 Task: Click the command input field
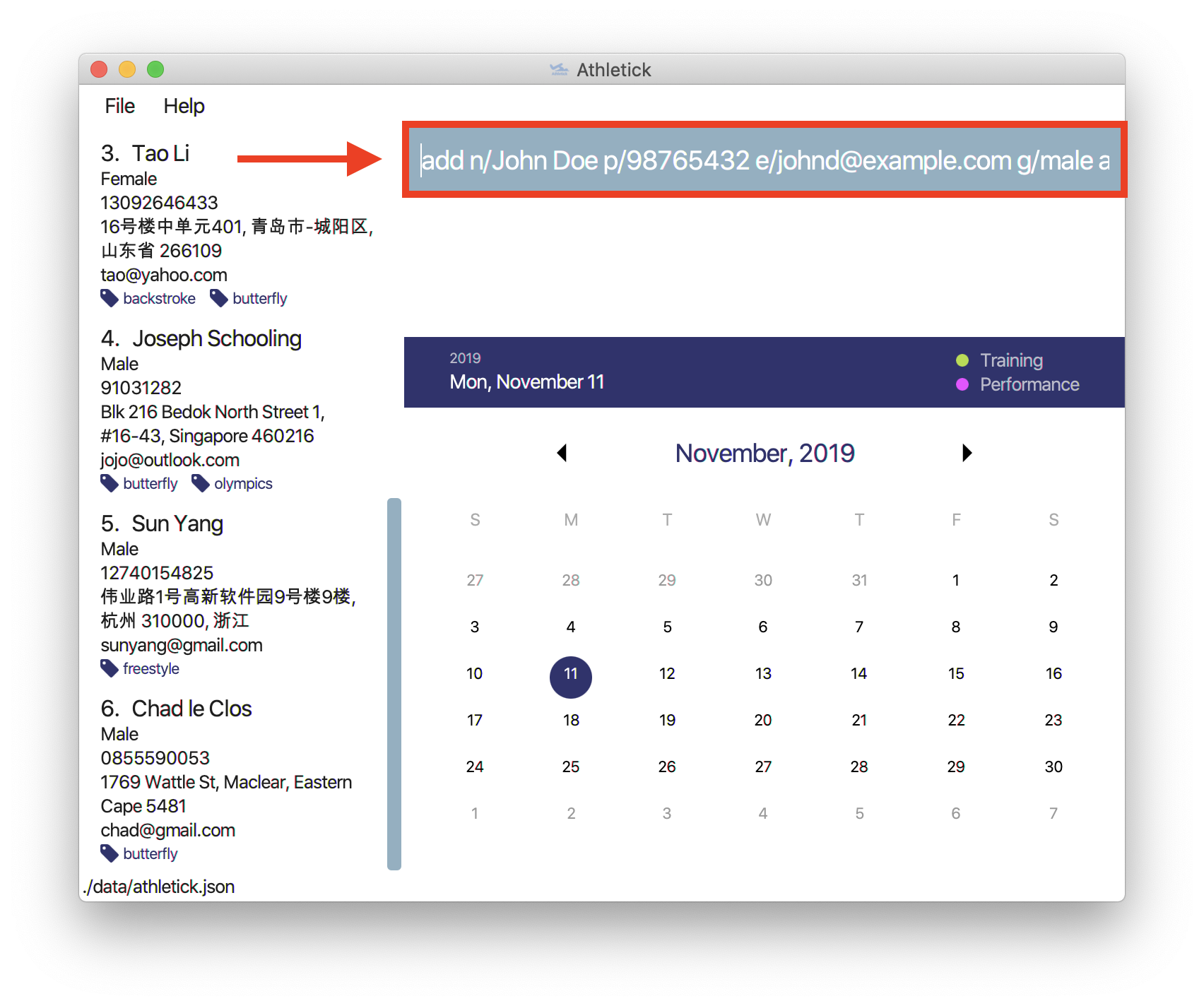(765, 160)
